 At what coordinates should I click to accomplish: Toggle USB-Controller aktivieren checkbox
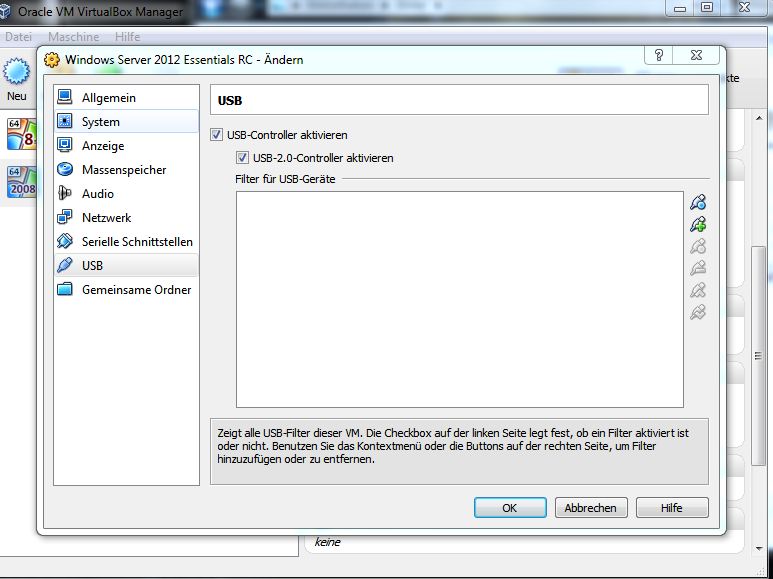(x=217, y=135)
